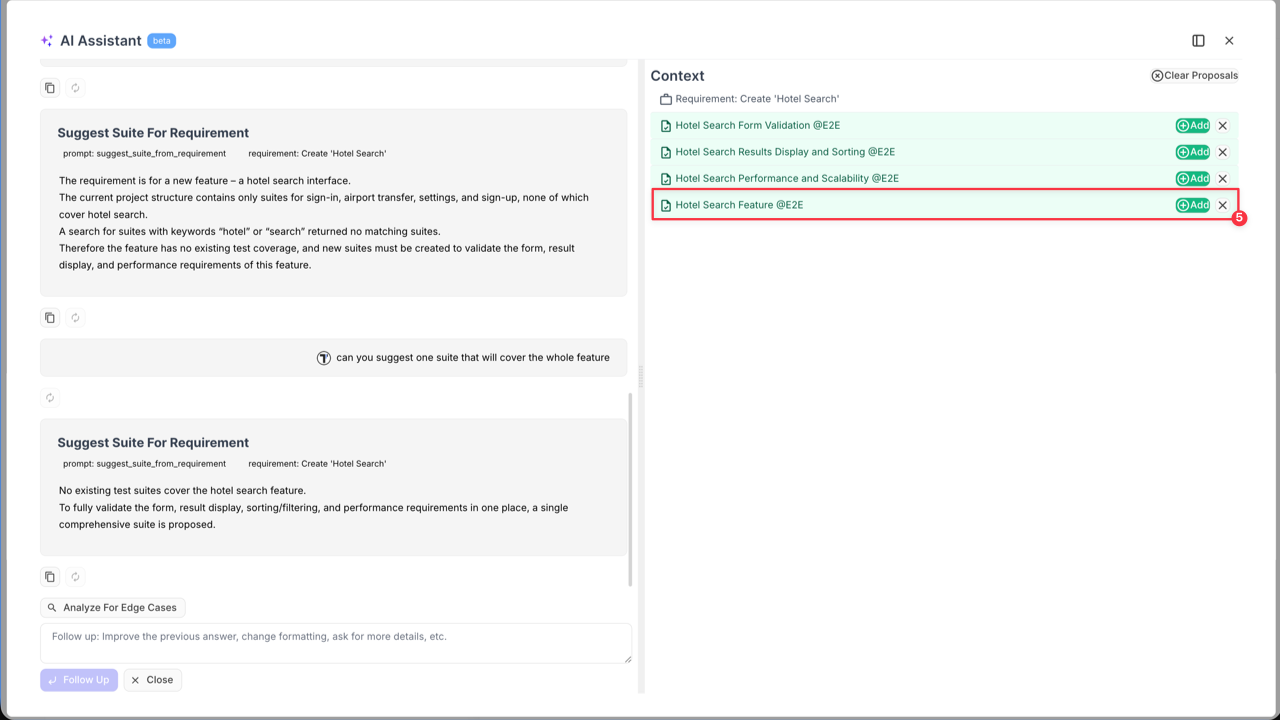Click the regenerate icon below the follow-up message

pos(50,397)
